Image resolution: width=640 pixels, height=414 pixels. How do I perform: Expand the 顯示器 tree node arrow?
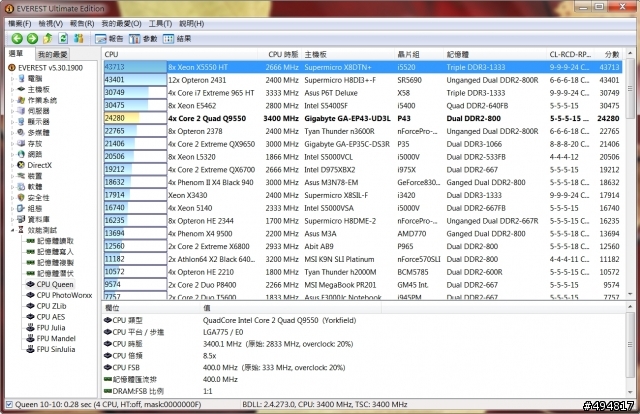point(13,122)
